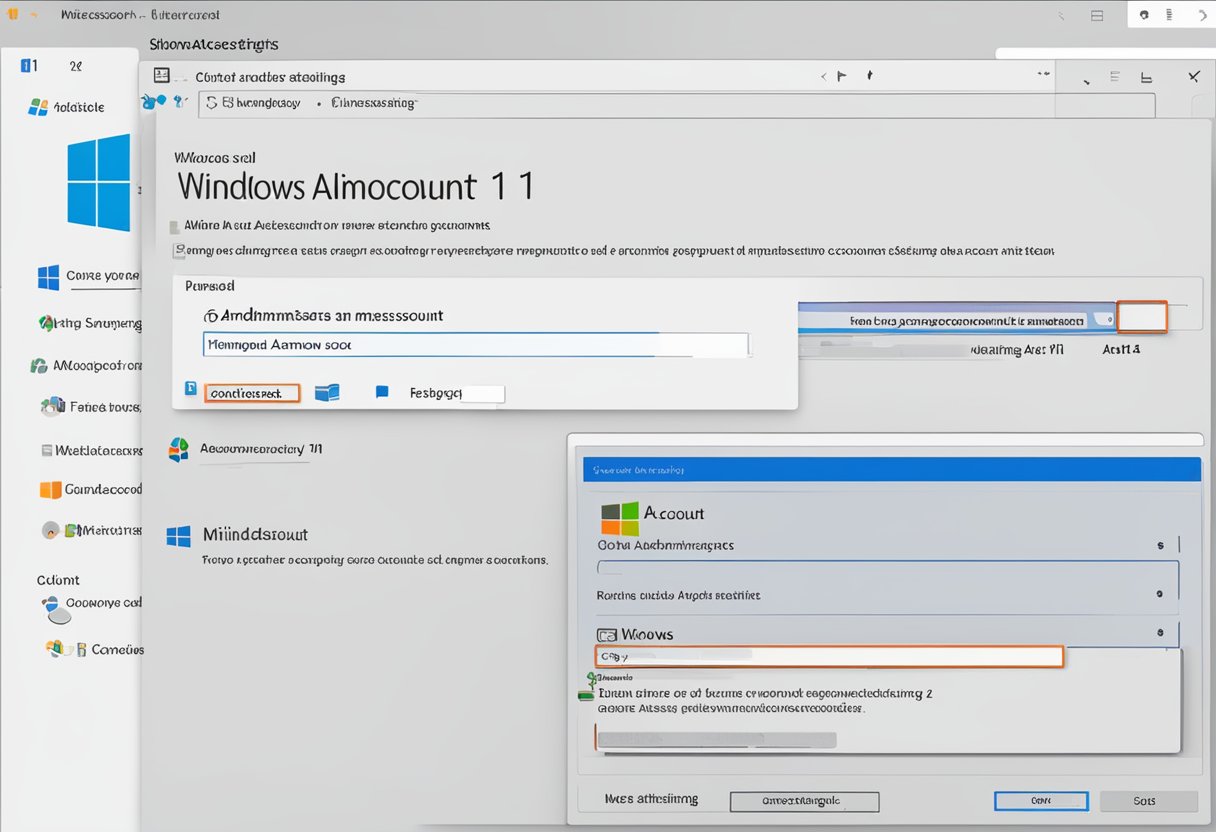Image resolution: width=1216 pixels, height=832 pixels.
Task: Switch to the Show all settings tab
Action: tap(212, 44)
